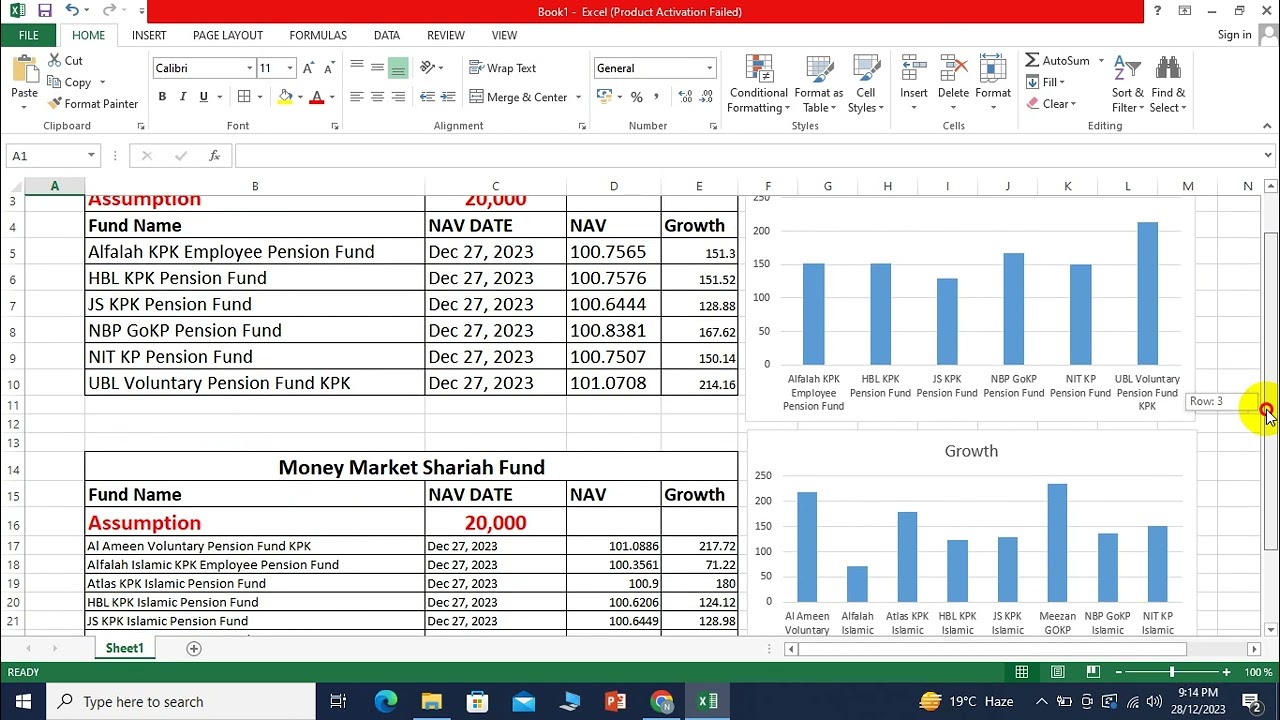Click the Clear eraser button

click(1050, 104)
